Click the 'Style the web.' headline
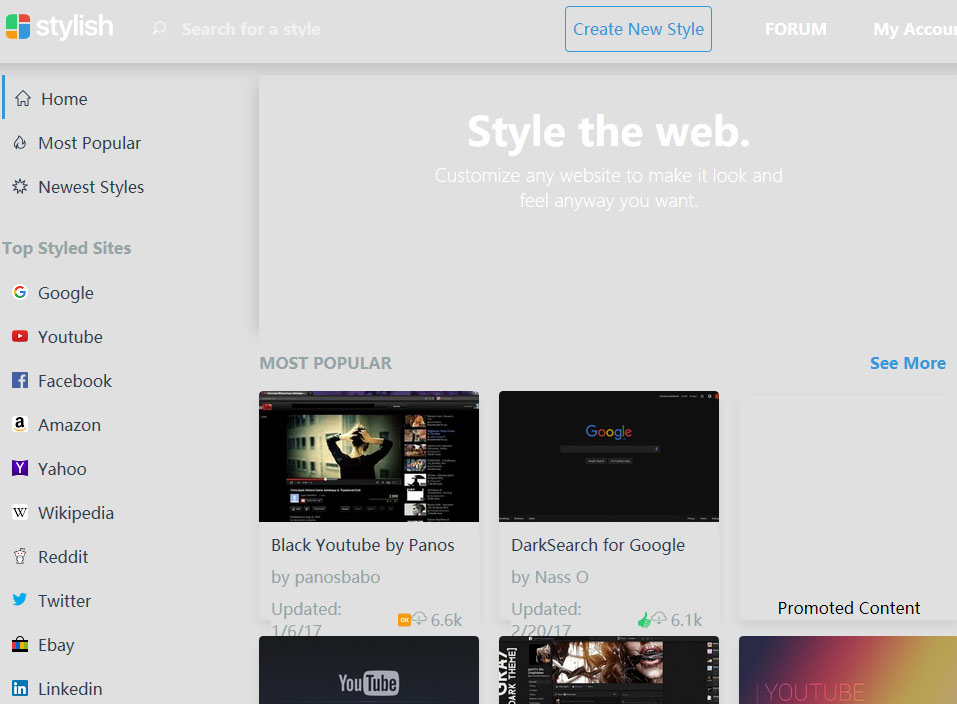Viewport: 957px width, 704px height. [x=609, y=131]
